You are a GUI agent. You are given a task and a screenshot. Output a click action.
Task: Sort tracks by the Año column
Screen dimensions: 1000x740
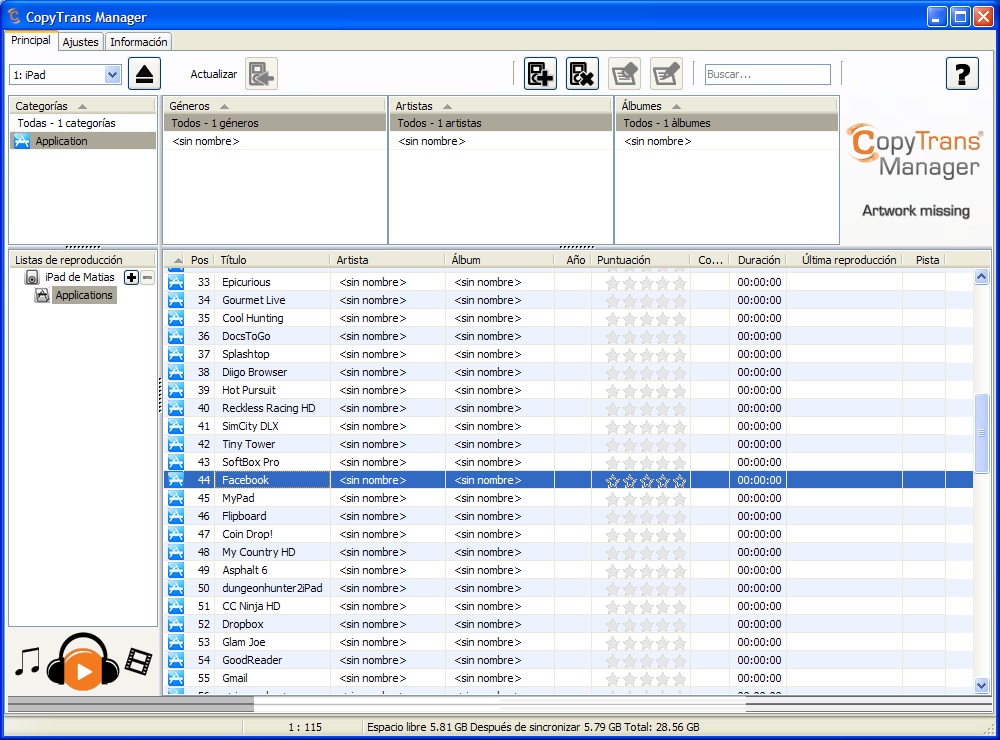tap(573, 260)
